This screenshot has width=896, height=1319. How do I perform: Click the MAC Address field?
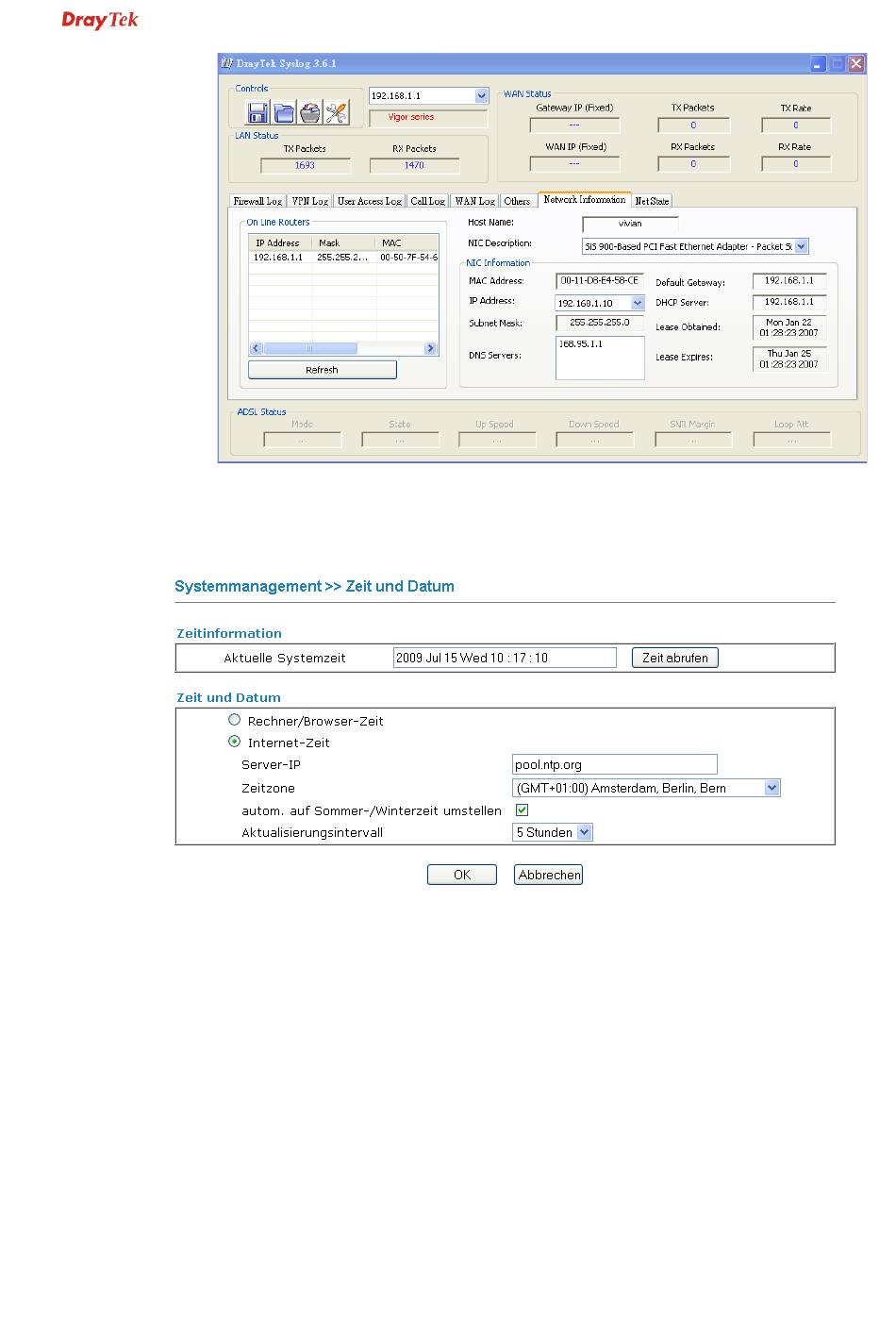click(x=600, y=280)
